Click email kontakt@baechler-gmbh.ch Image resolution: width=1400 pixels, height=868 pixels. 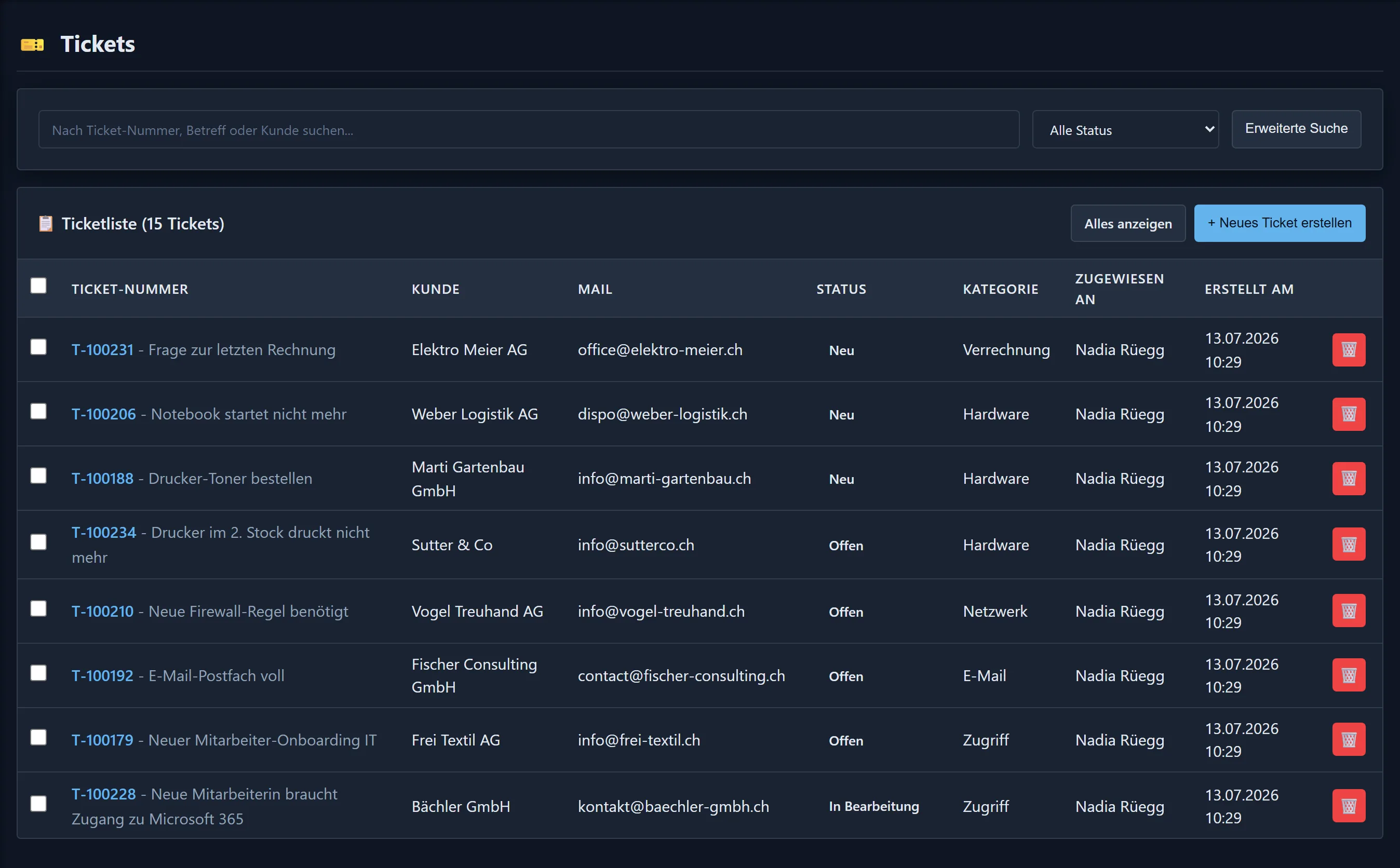(673, 807)
